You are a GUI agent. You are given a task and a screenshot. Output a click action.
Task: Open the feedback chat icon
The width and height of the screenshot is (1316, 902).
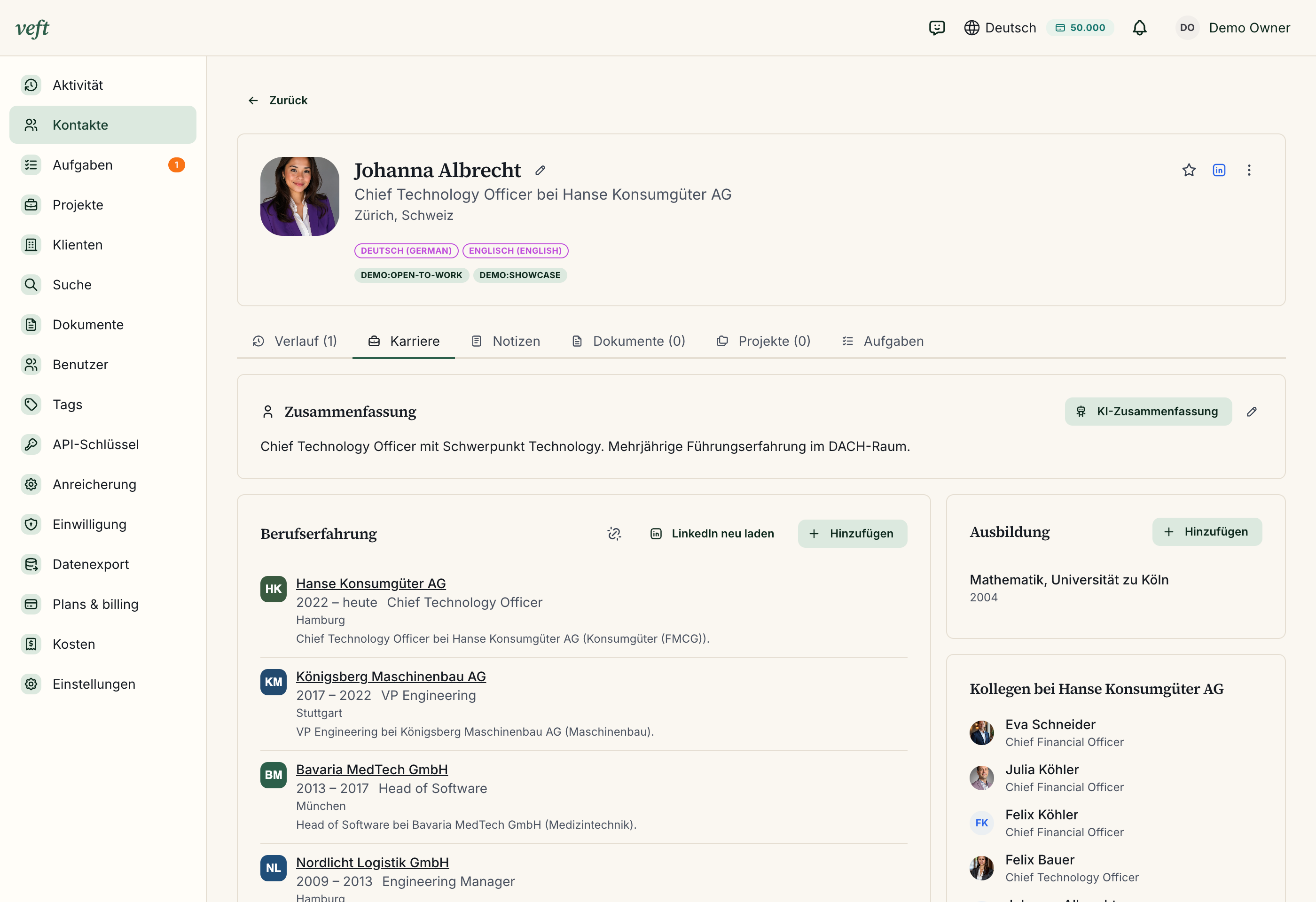click(x=937, y=28)
